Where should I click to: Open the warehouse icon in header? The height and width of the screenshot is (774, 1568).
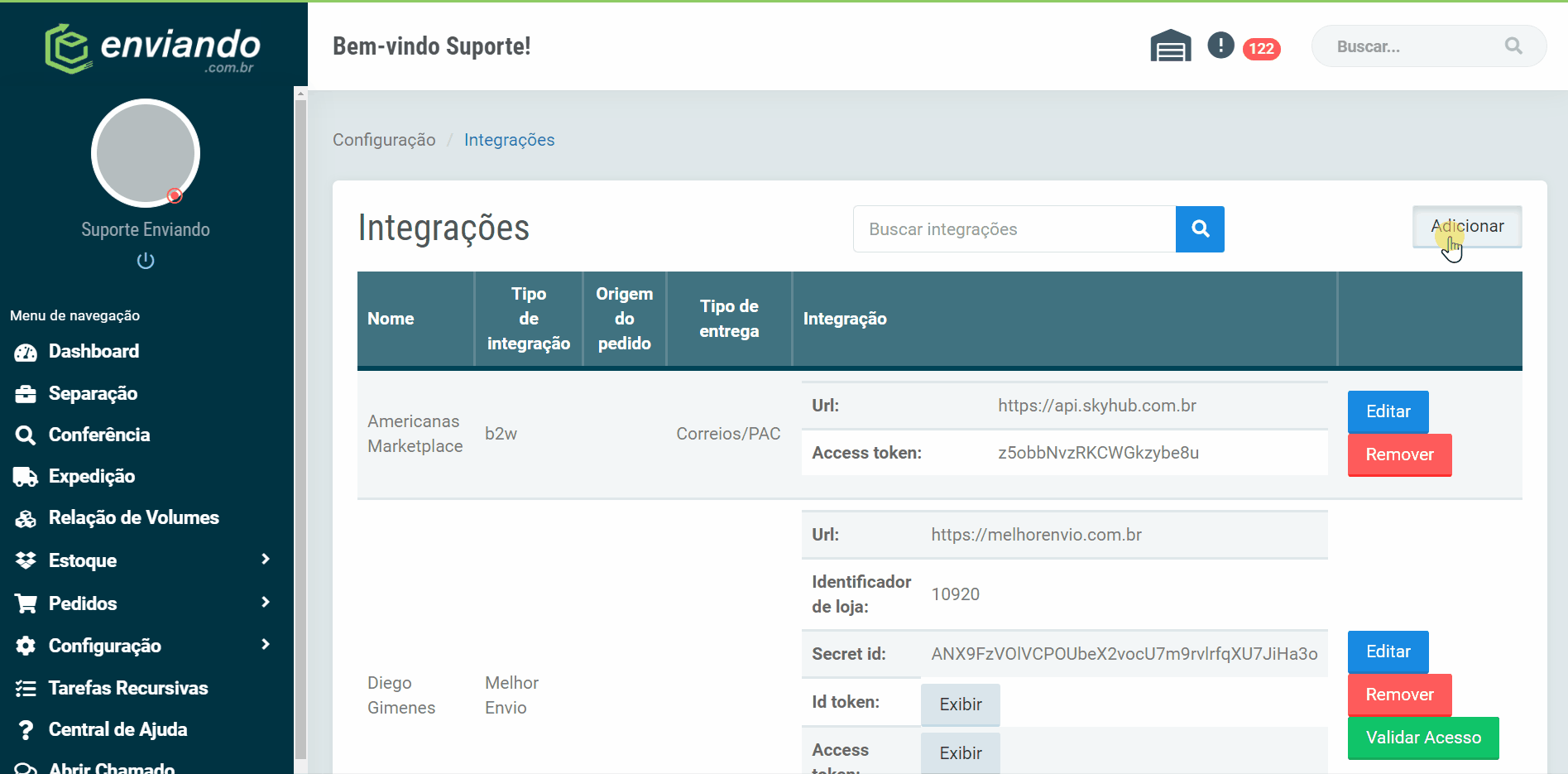point(1170,46)
